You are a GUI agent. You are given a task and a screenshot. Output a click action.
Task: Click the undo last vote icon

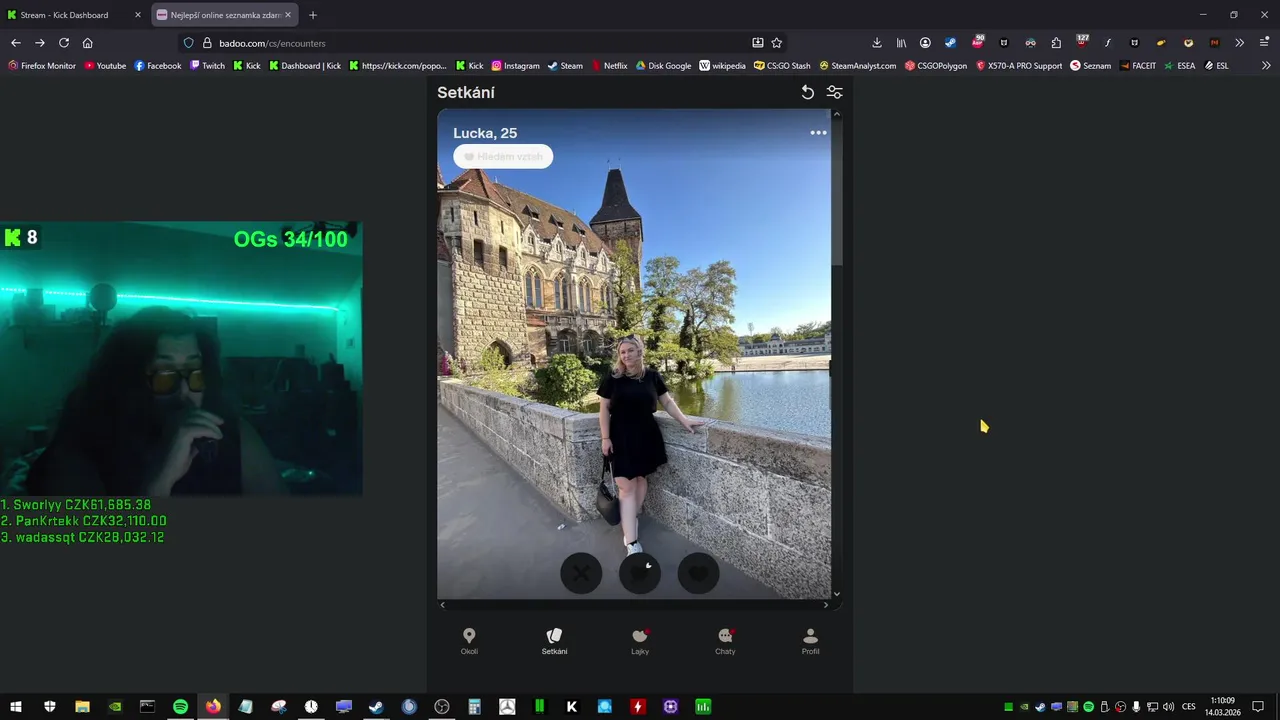[807, 92]
